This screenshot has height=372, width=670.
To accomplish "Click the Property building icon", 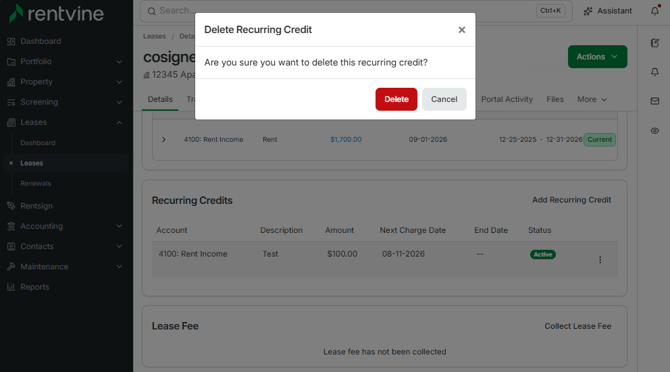I will click(11, 82).
